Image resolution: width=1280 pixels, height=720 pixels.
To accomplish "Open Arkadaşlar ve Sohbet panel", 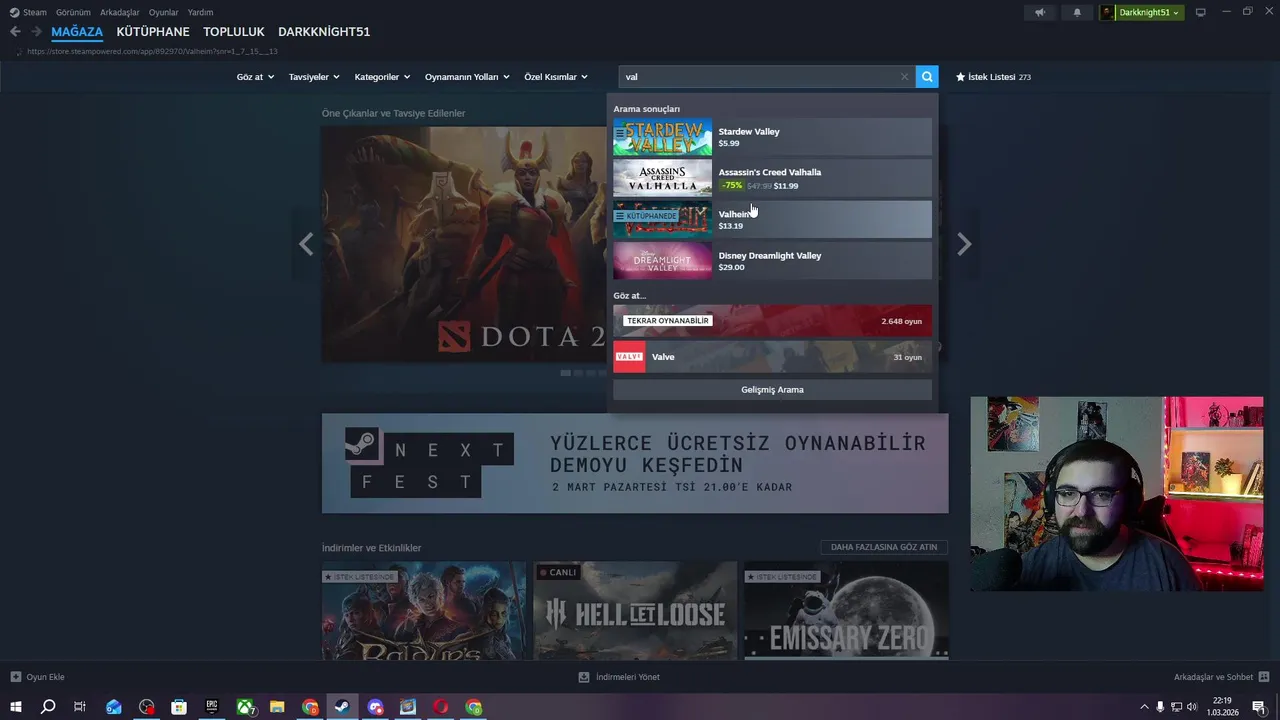I will [1221, 677].
